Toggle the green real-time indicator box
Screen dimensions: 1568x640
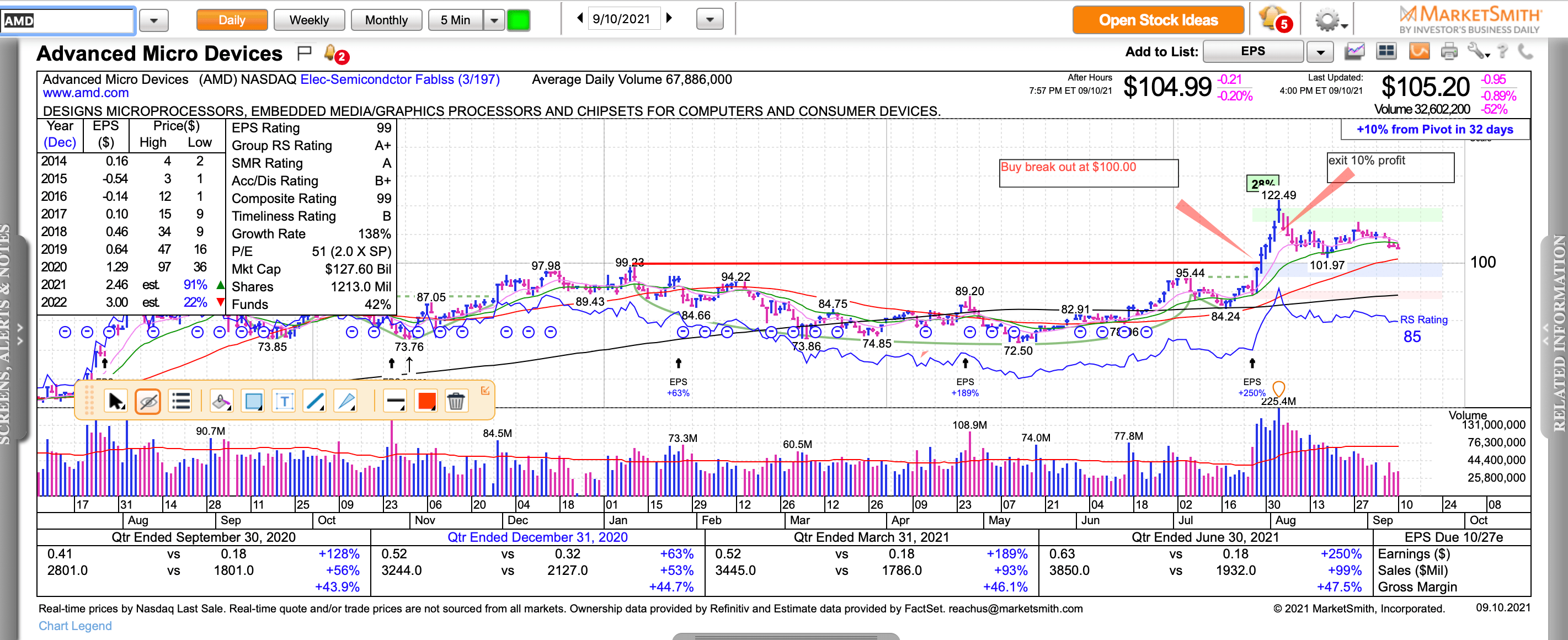click(519, 20)
